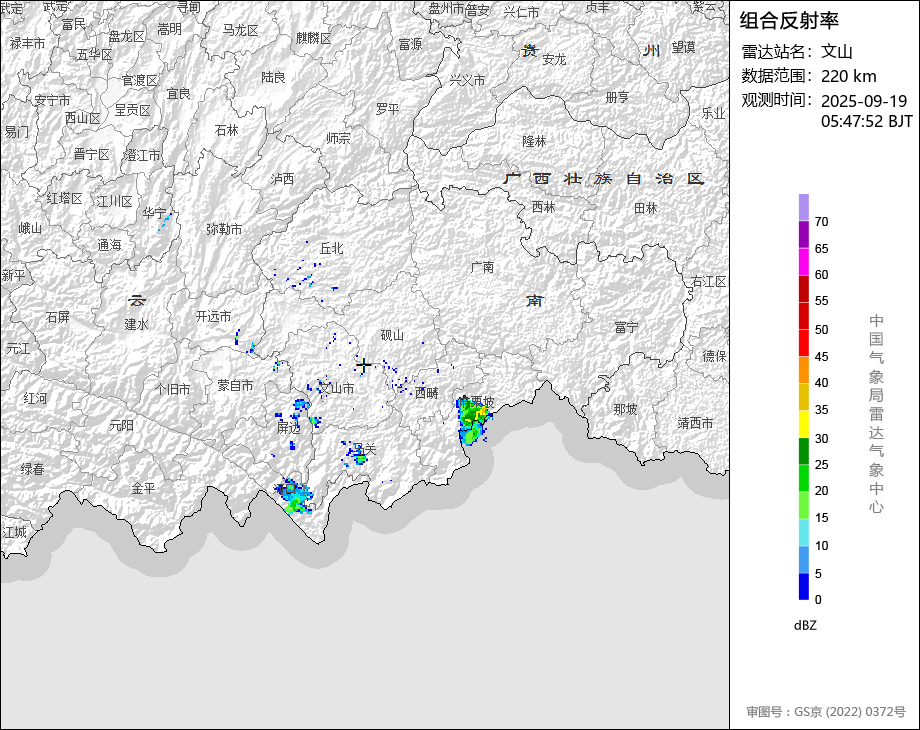Click the '组合反射率' title text

click(x=789, y=21)
